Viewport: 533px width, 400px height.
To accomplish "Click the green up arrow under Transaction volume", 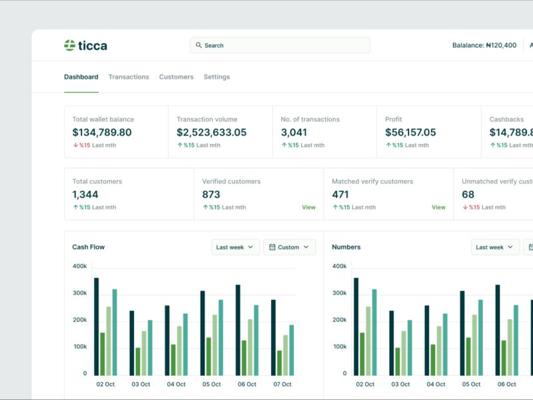I will coord(180,145).
